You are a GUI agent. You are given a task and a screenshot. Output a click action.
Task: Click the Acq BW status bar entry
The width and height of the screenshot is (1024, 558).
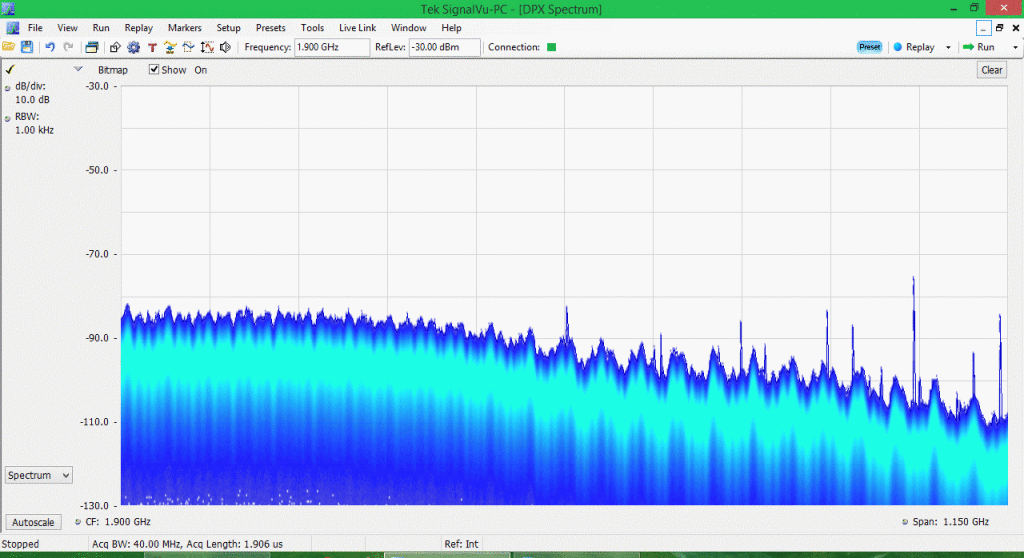pos(187,544)
